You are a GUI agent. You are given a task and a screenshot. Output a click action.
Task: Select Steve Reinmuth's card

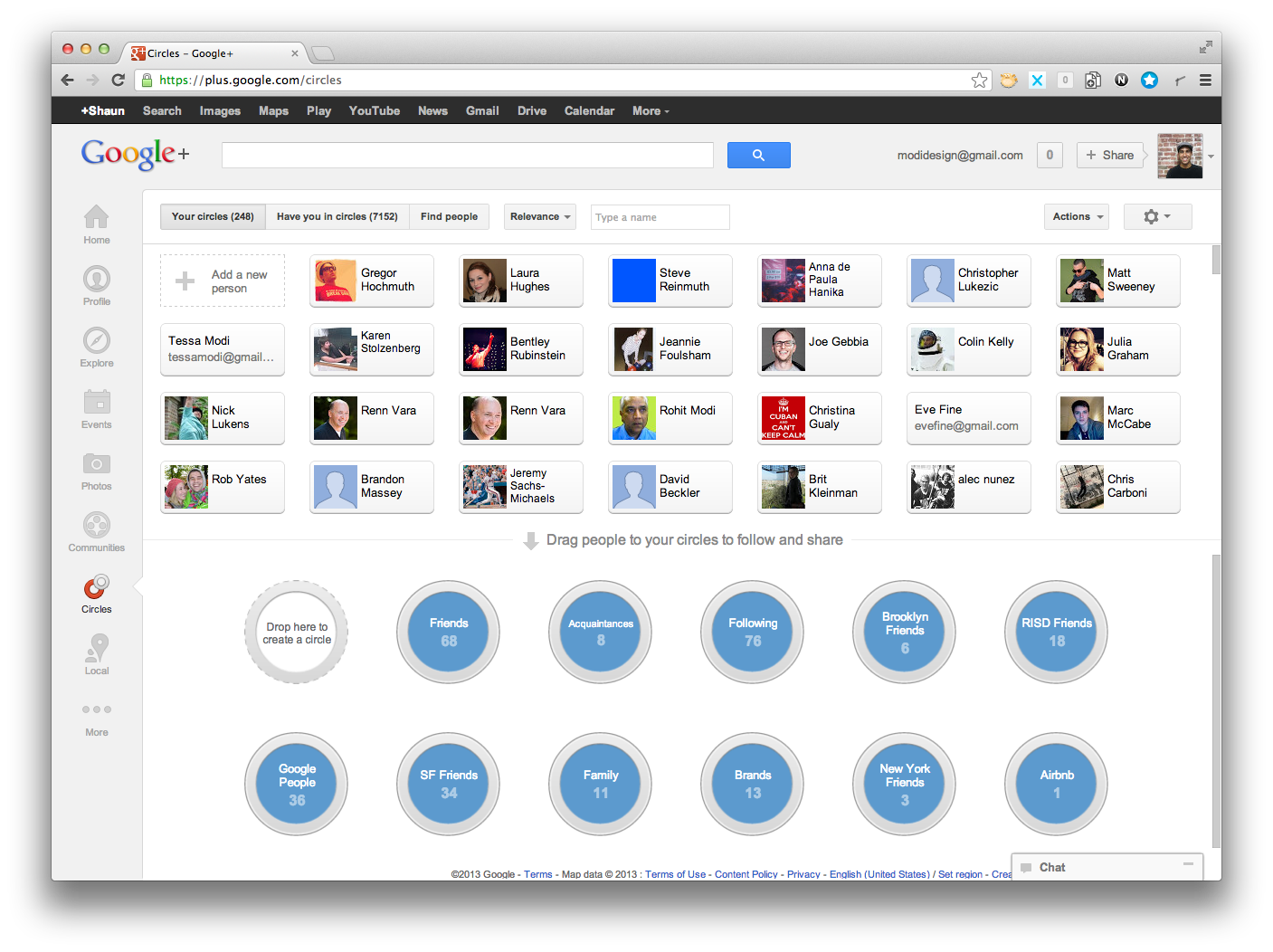pyautogui.click(x=670, y=281)
